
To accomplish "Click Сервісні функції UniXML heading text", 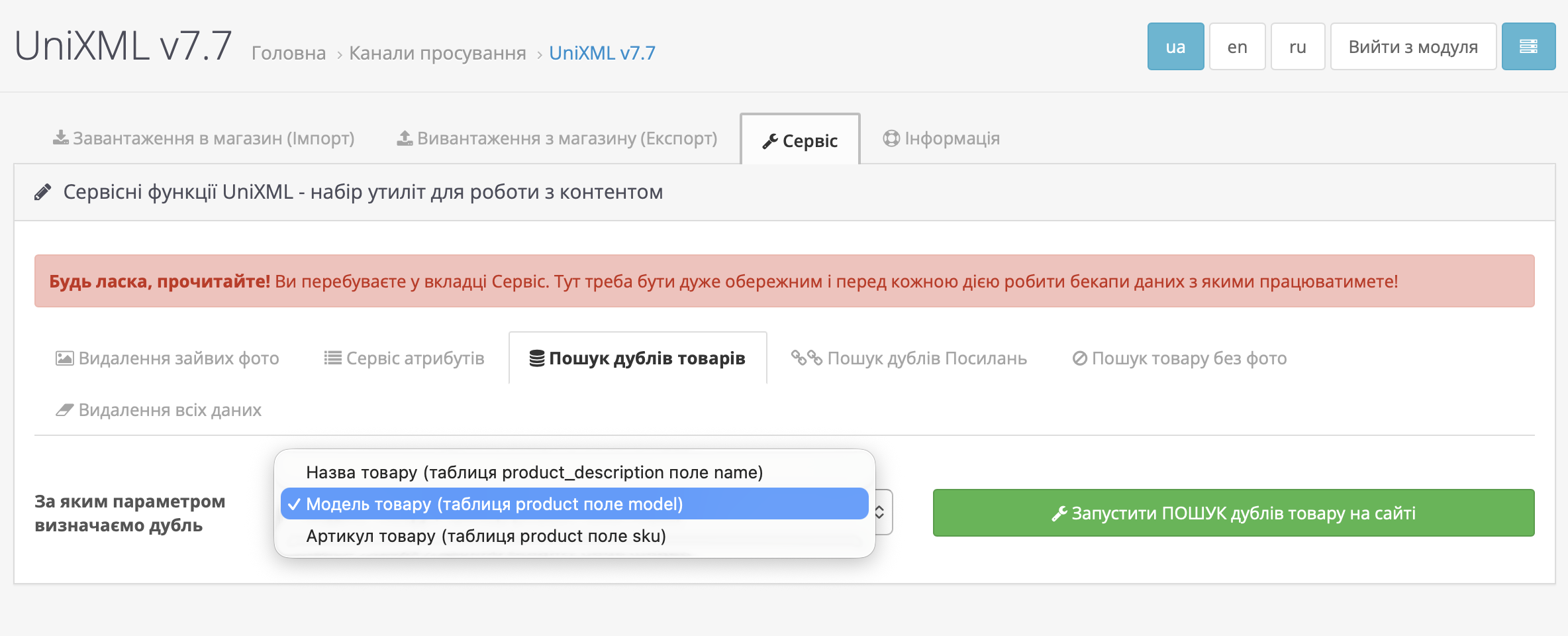I will (363, 192).
